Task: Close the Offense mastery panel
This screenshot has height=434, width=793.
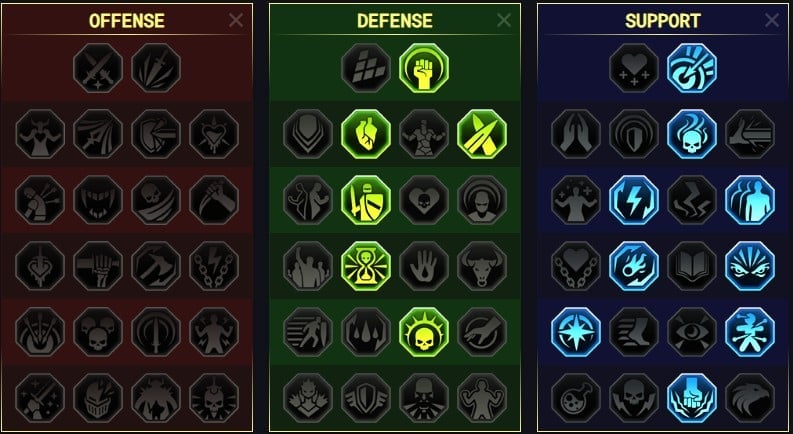Action: [x=236, y=20]
